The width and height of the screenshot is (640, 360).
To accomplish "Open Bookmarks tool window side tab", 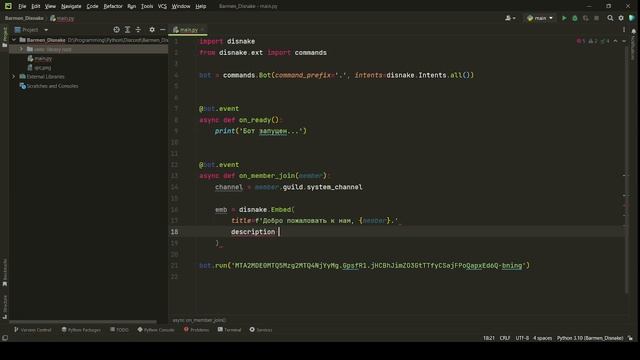I will coord(5,272).
